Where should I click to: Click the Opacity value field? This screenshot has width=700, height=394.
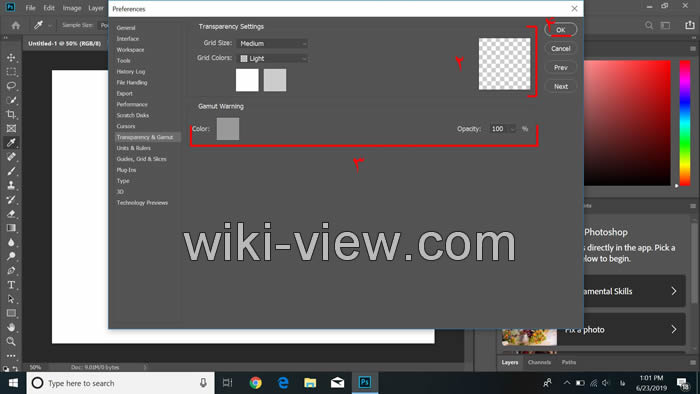click(x=499, y=129)
